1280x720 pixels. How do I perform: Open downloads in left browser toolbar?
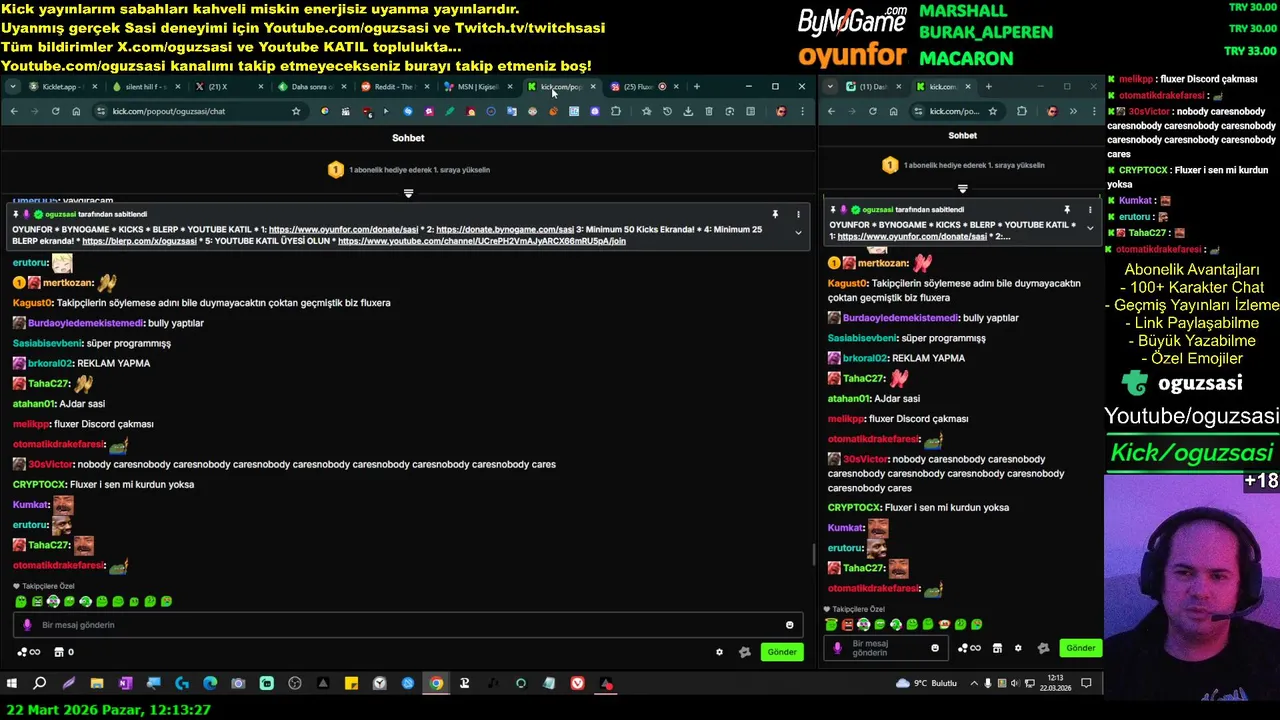point(688,111)
